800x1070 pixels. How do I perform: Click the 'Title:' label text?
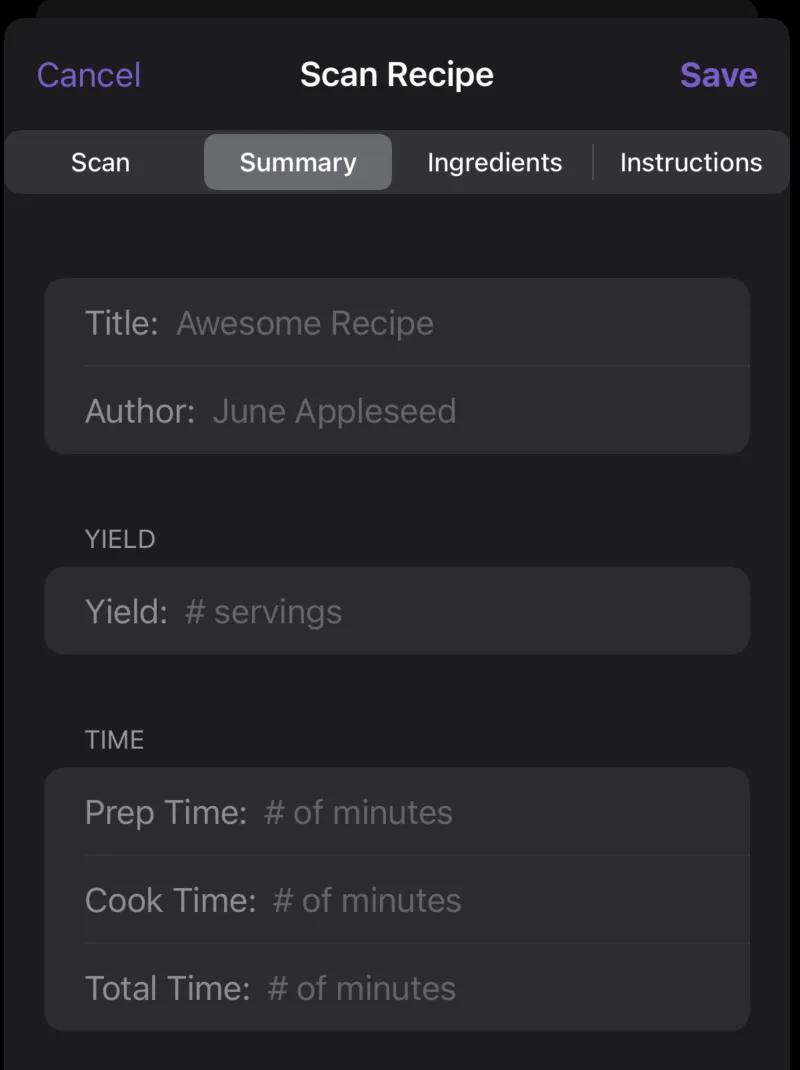[121, 323]
